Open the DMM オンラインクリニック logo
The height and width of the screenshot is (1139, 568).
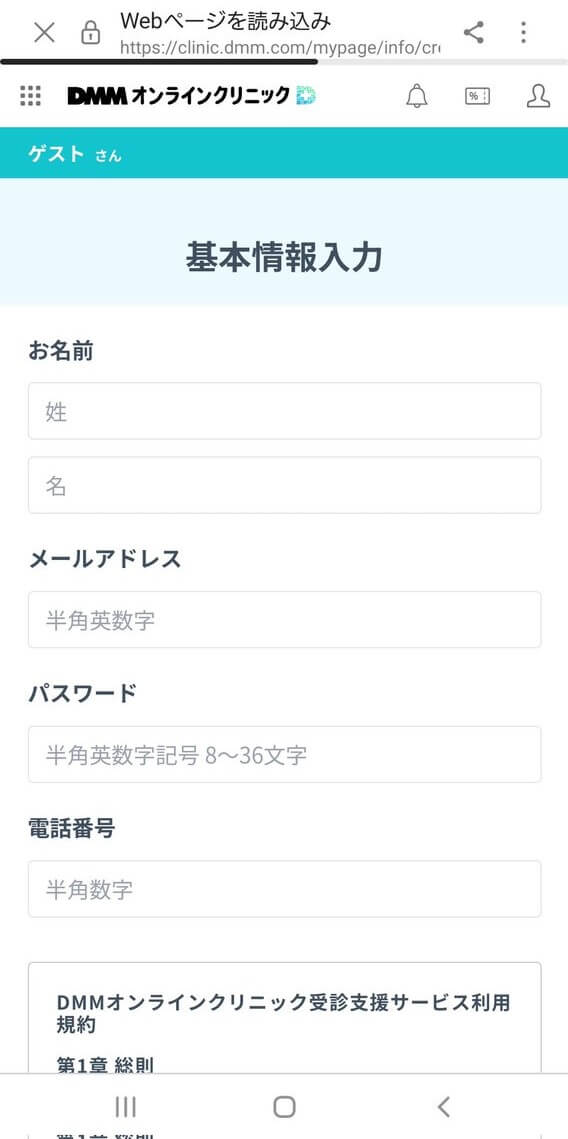[x=192, y=96]
